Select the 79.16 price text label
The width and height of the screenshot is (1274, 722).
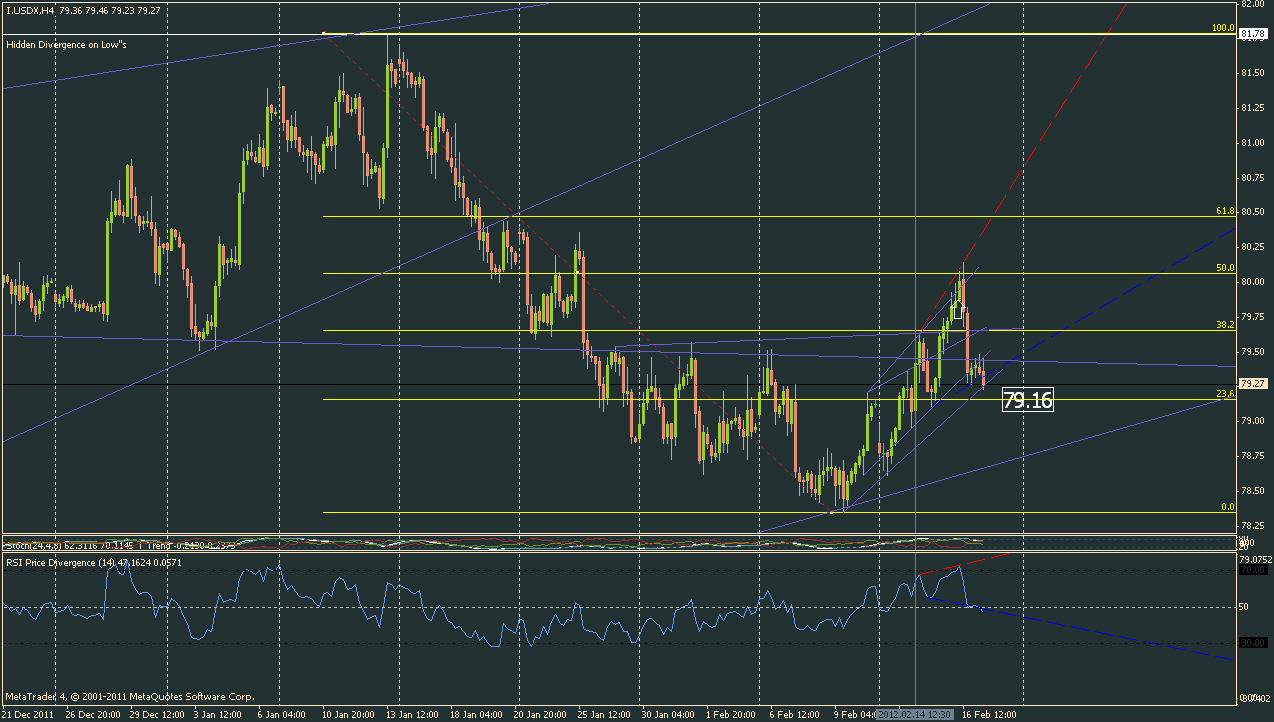(1028, 401)
